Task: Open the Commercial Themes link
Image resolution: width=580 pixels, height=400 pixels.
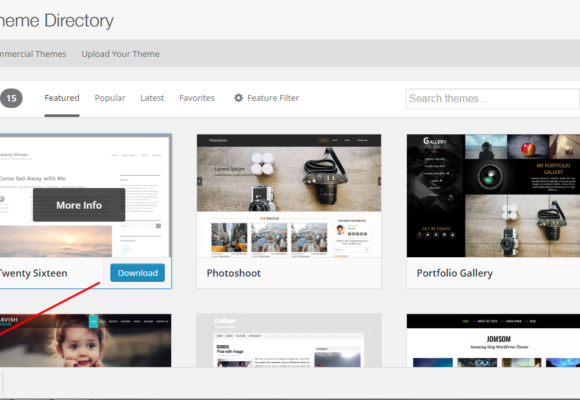Action: coord(33,54)
